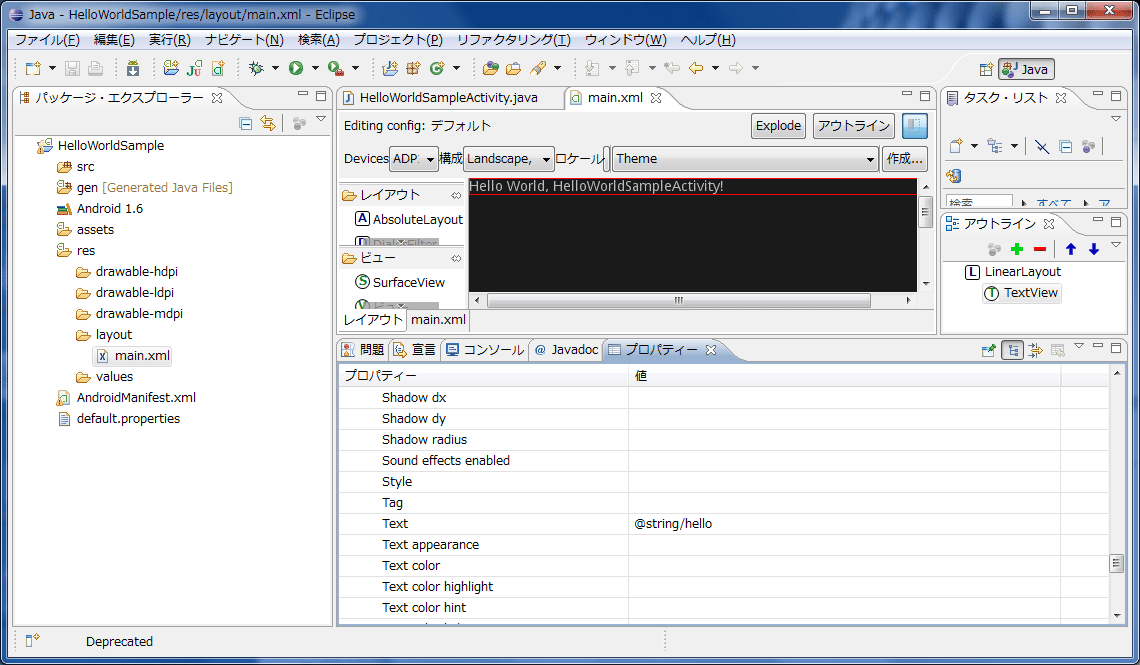Click Open Task folder toolbar icon

(513, 68)
